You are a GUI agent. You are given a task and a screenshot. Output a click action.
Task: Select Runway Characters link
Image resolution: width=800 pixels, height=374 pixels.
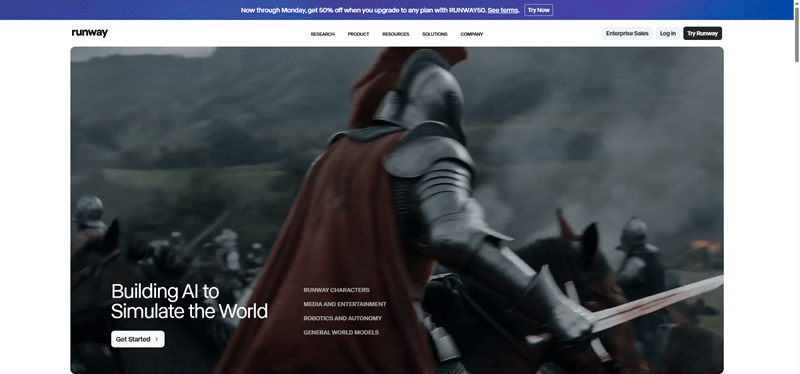336,290
